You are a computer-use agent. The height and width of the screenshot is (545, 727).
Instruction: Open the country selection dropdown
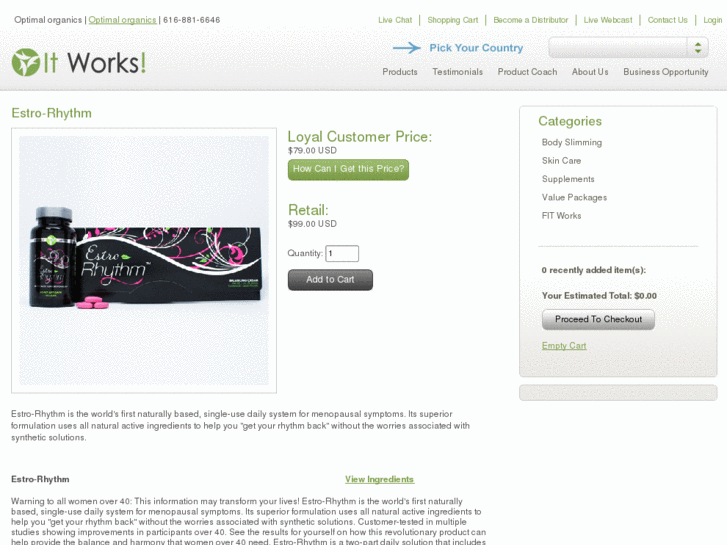click(628, 47)
